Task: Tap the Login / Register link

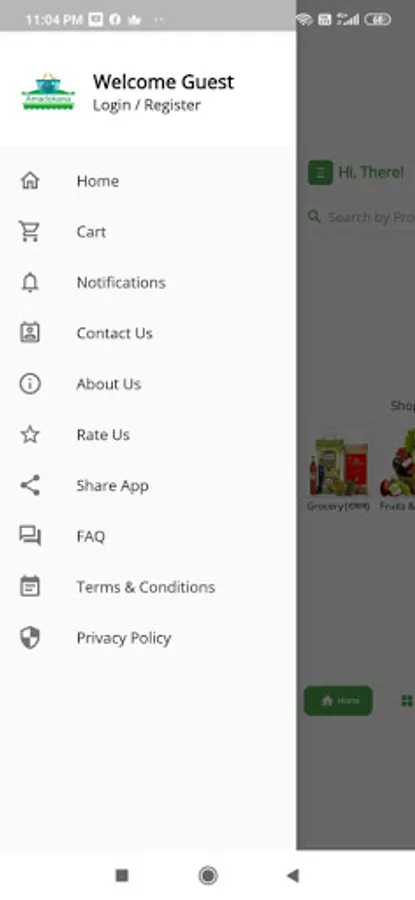Action: [147, 106]
